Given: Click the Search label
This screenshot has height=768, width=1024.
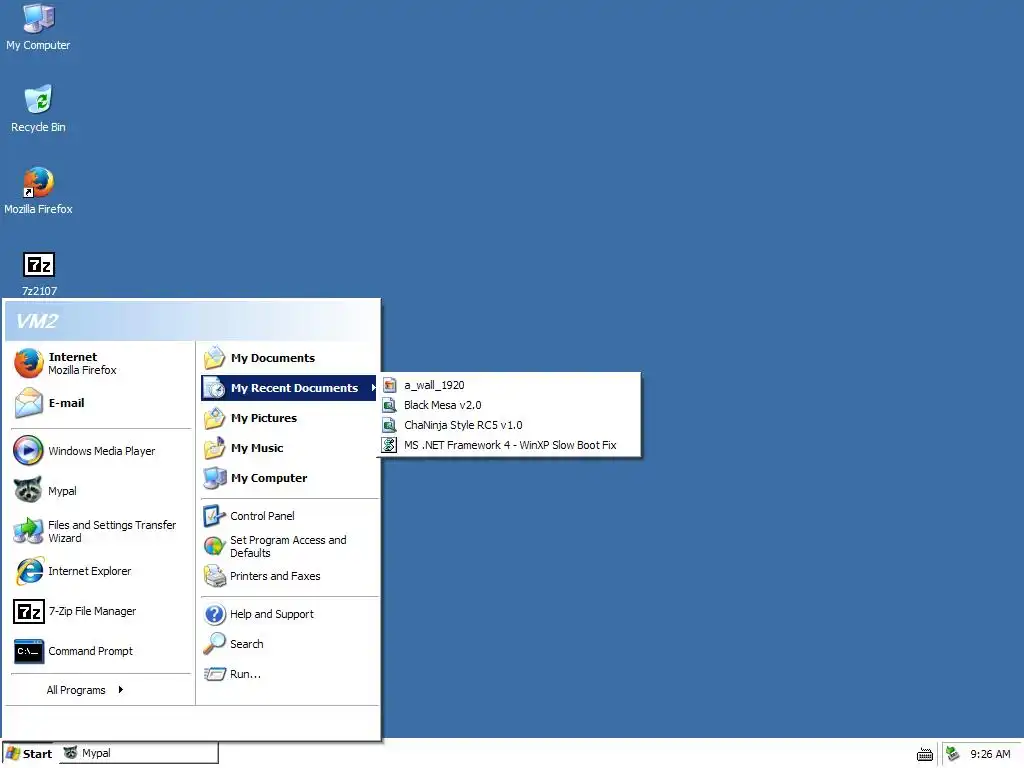Looking at the screenshot, I should (x=247, y=644).
